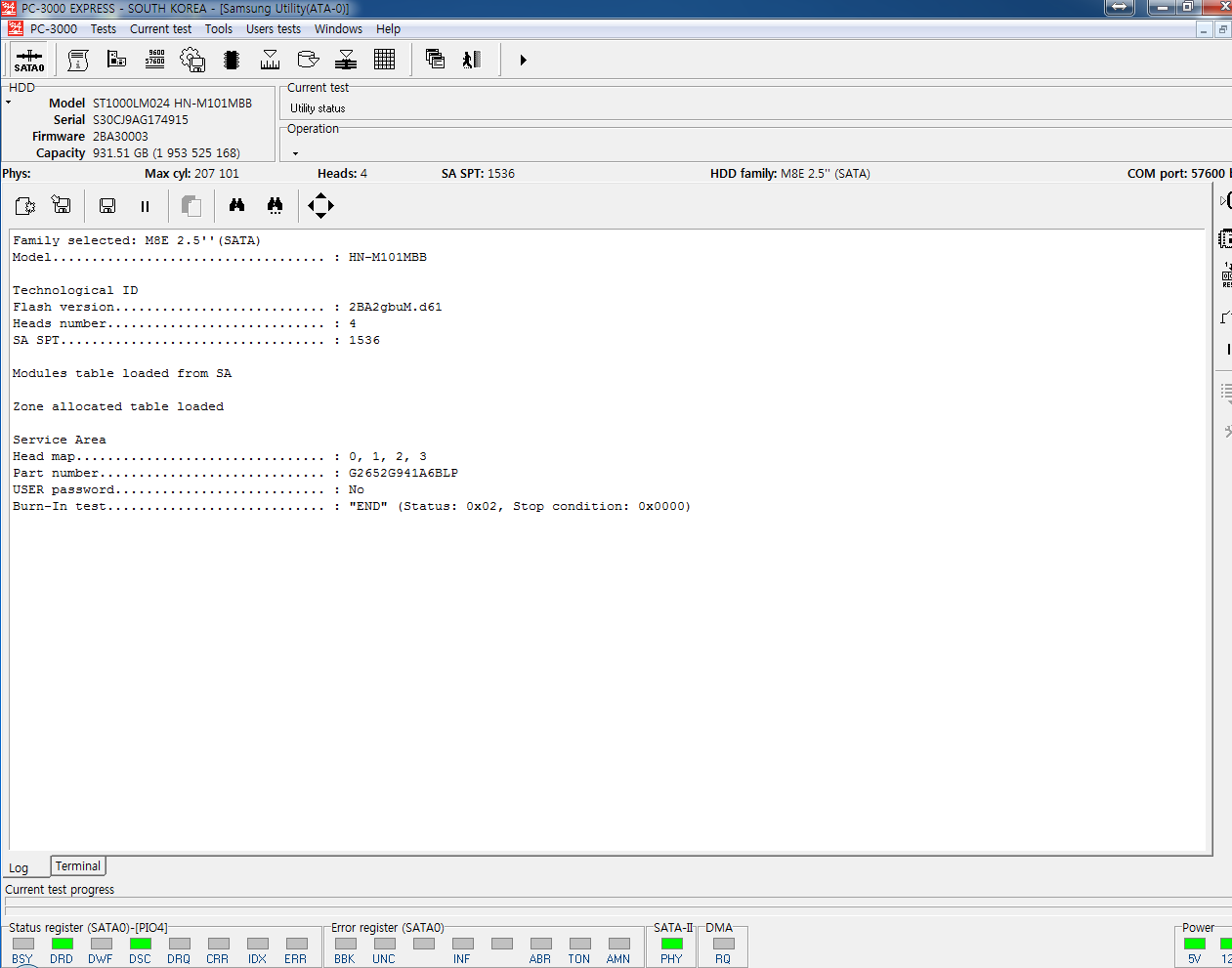The width and height of the screenshot is (1232, 968).
Task: Click the copy log pages icon
Action: [x=191, y=206]
